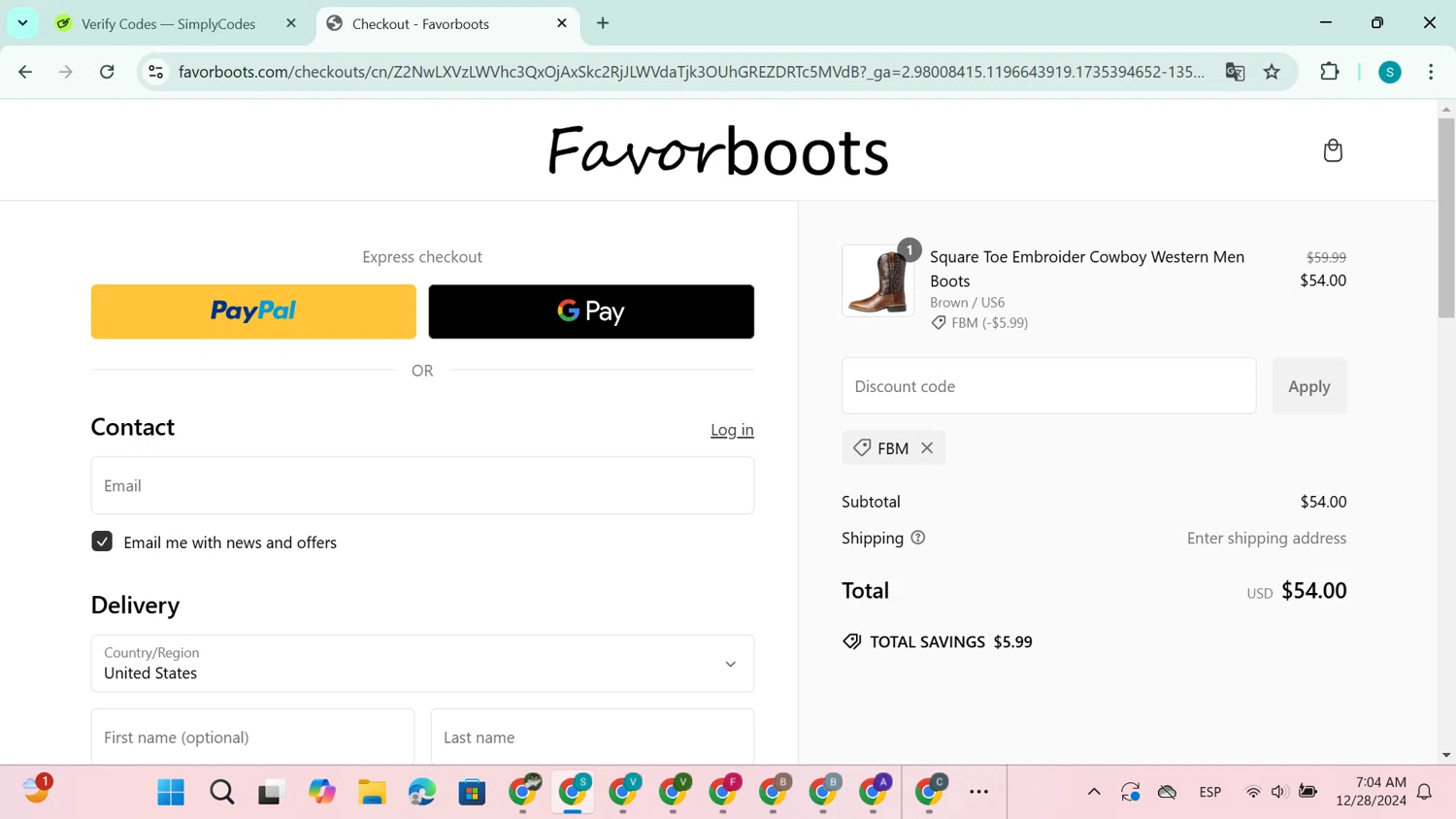The width and height of the screenshot is (1456, 819).
Task: Open the volume speaker tray icon
Action: coord(1278,792)
